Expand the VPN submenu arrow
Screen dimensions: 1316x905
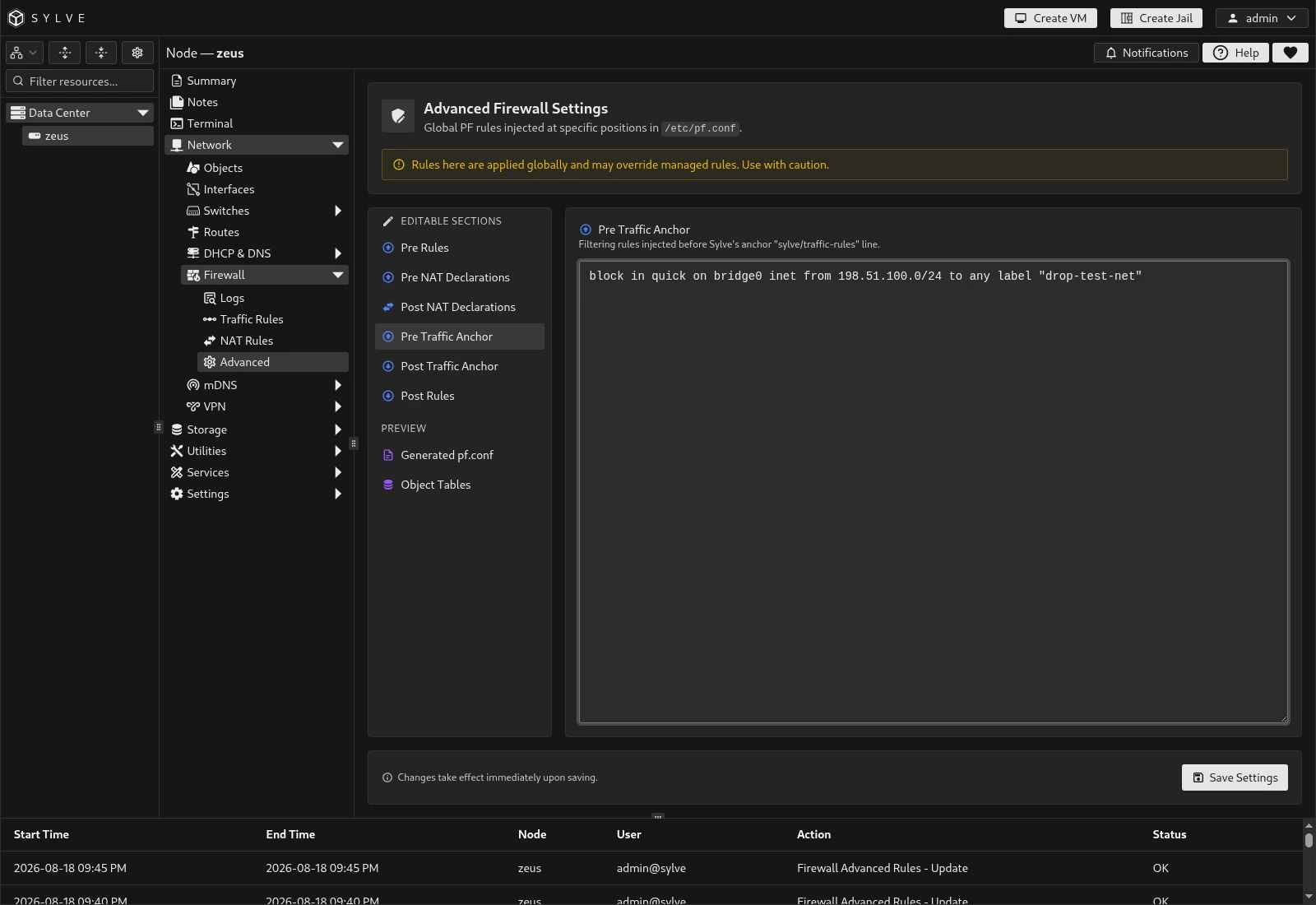[x=337, y=406]
